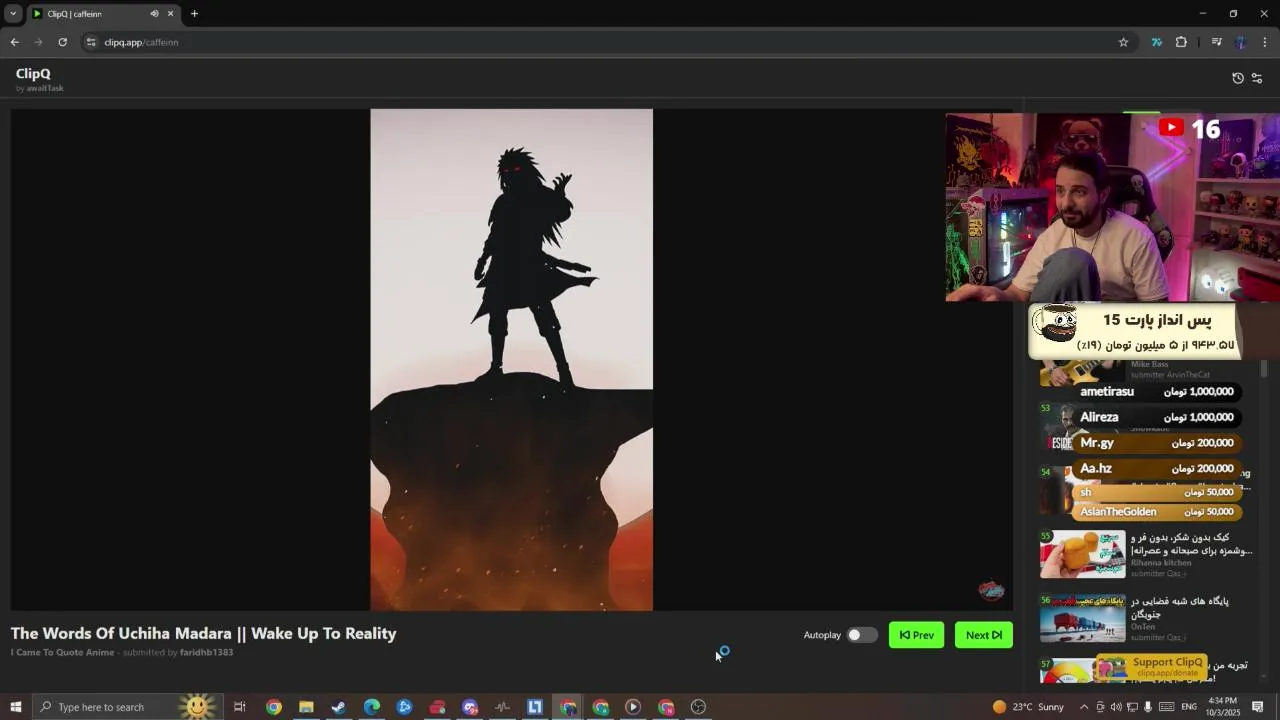Open the touch keyboard tray icon

(x=1166, y=707)
